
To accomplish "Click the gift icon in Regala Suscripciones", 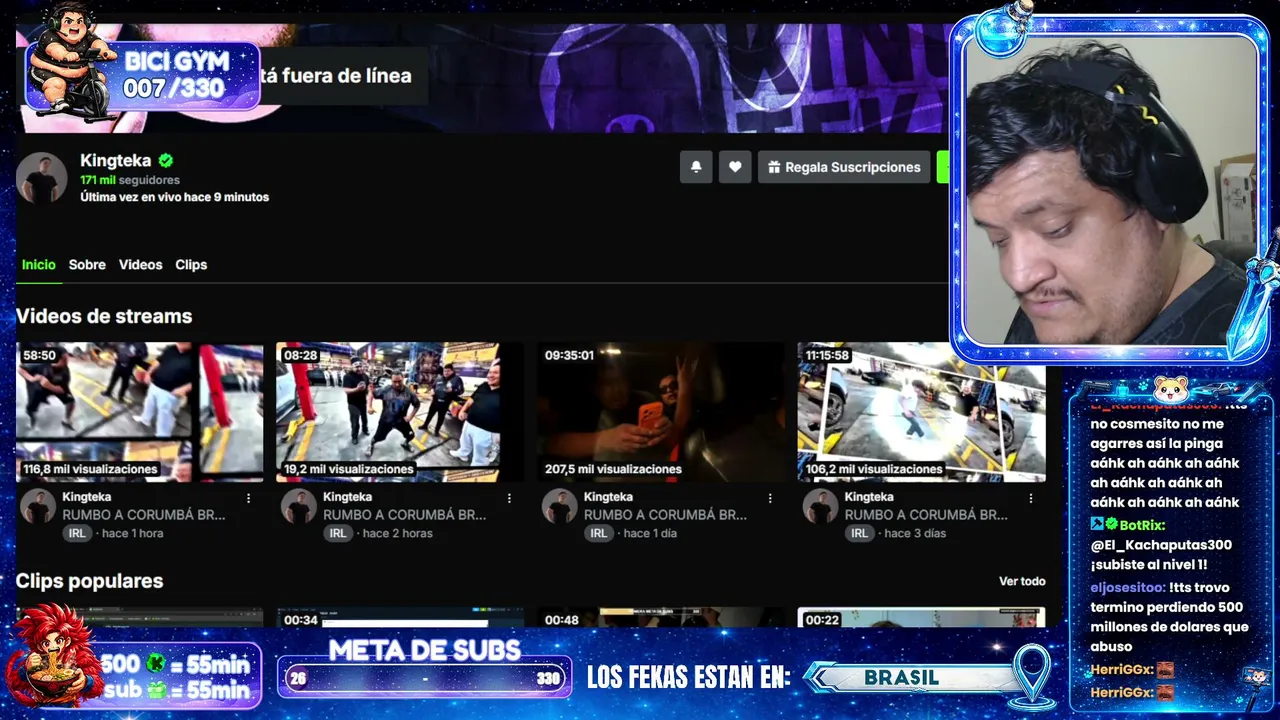I will point(774,167).
